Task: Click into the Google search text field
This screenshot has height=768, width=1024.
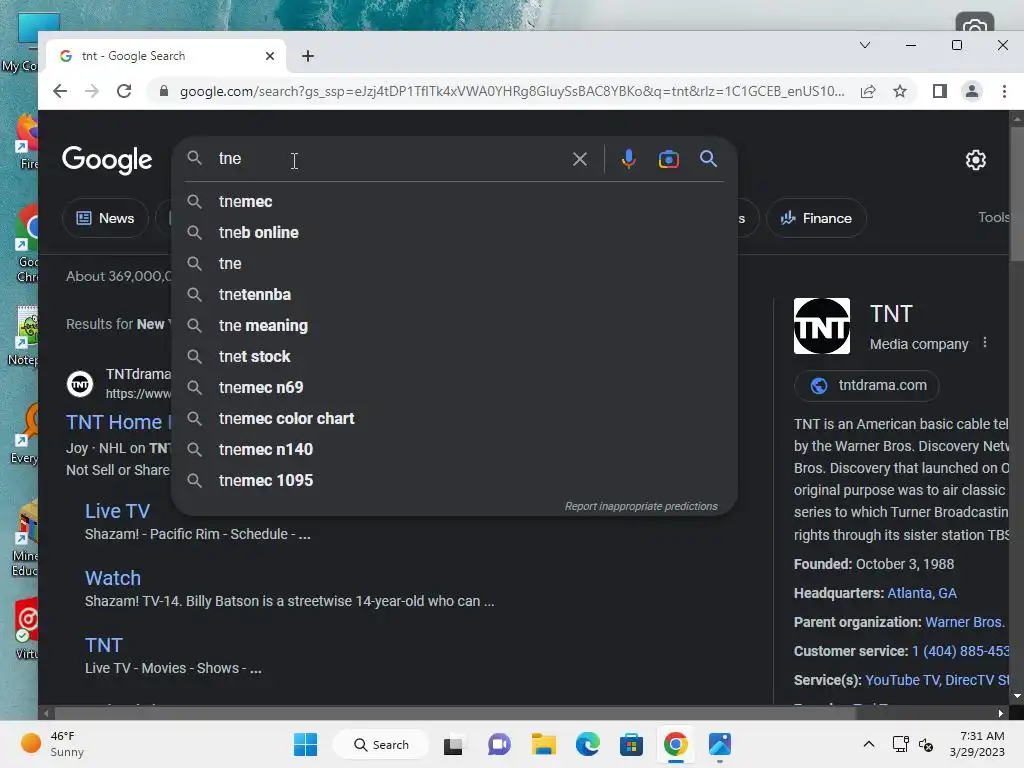Action: click(x=392, y=159)
